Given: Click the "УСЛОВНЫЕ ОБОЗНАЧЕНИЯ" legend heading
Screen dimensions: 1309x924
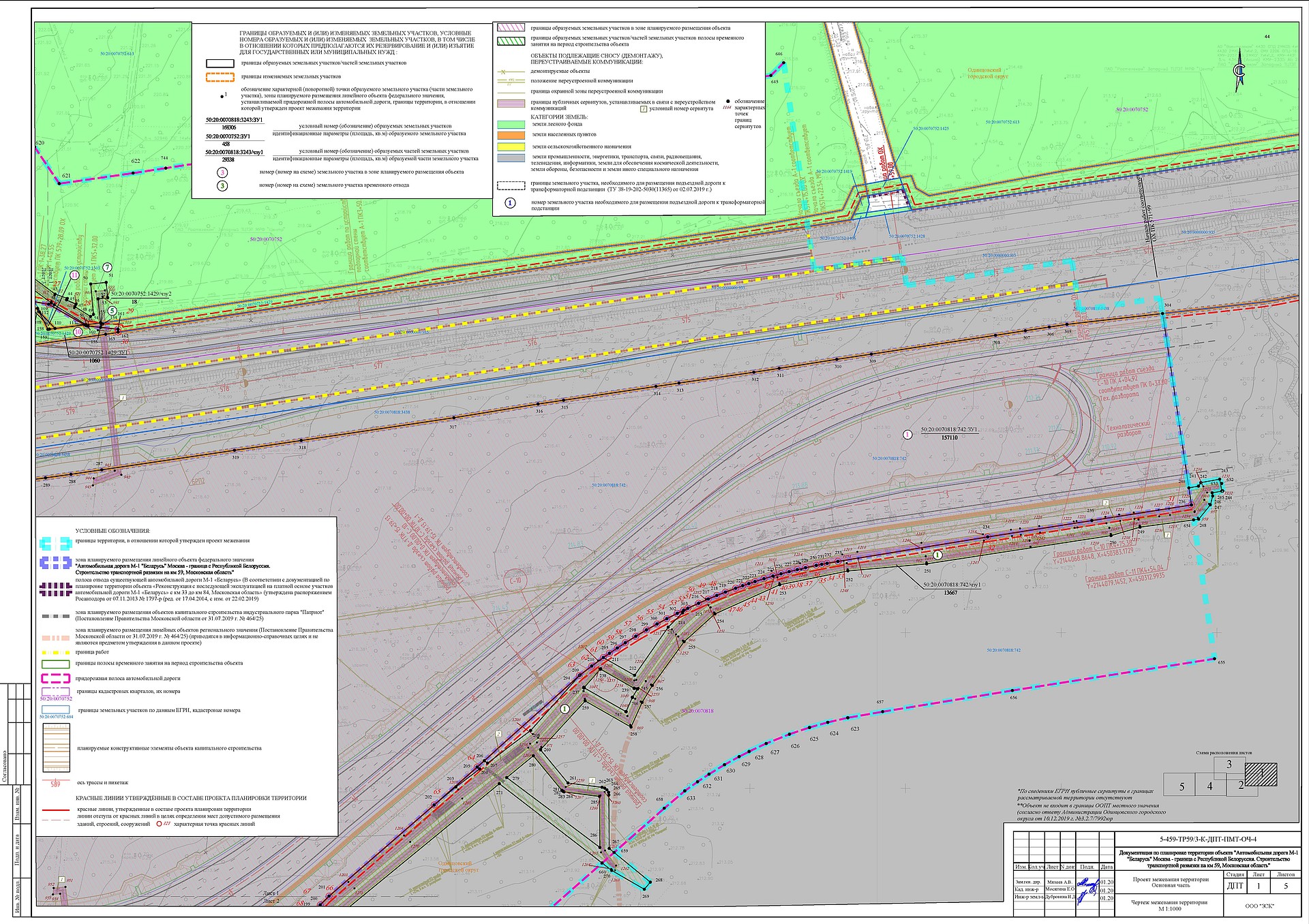Looking at the screenshot, I should [x=112, y=531].
